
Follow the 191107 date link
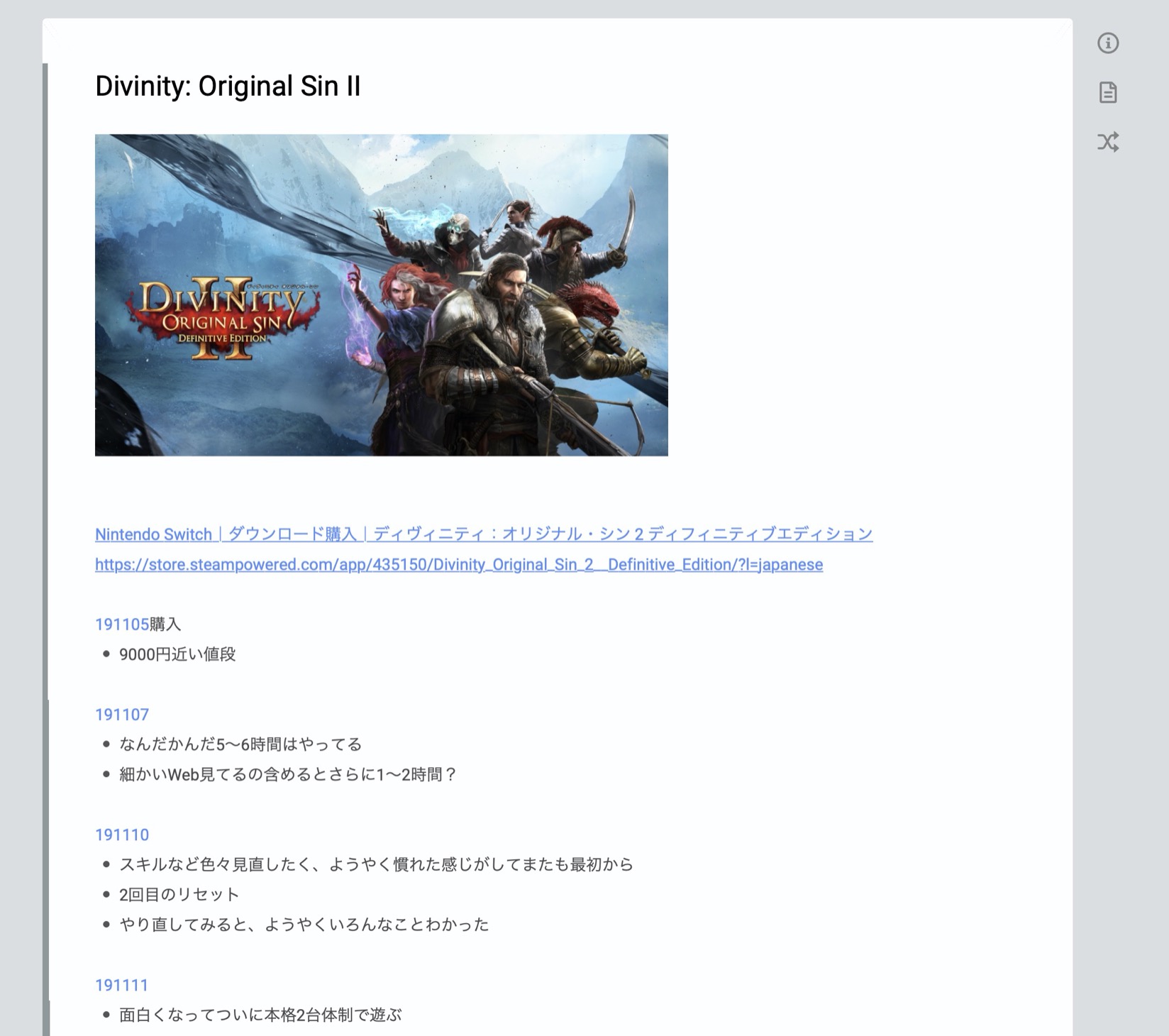121,715
